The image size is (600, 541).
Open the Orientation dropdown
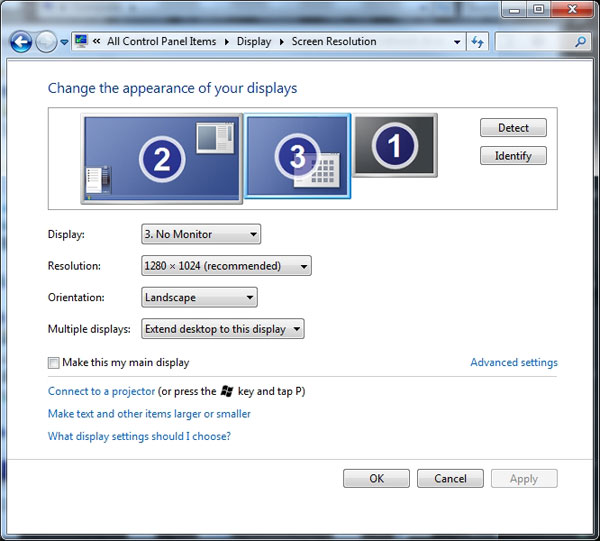tap(199, 297)
